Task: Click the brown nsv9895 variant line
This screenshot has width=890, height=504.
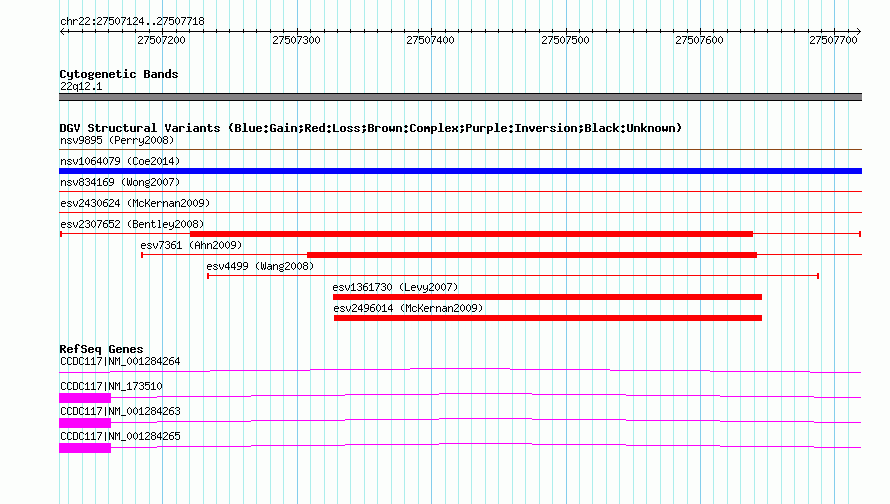Action: click(x=460, y=149)
